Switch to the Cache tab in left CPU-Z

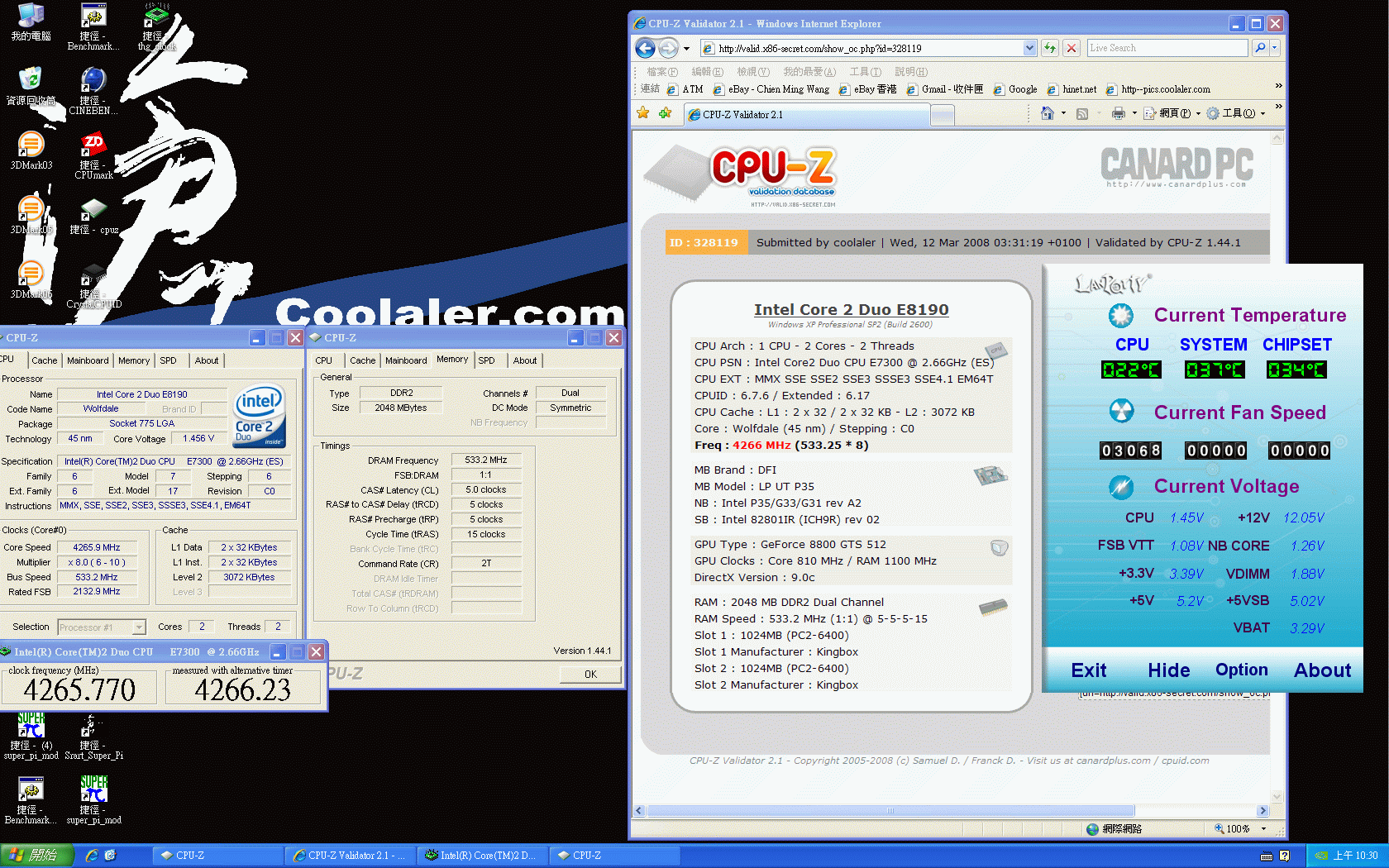(45, 360)
